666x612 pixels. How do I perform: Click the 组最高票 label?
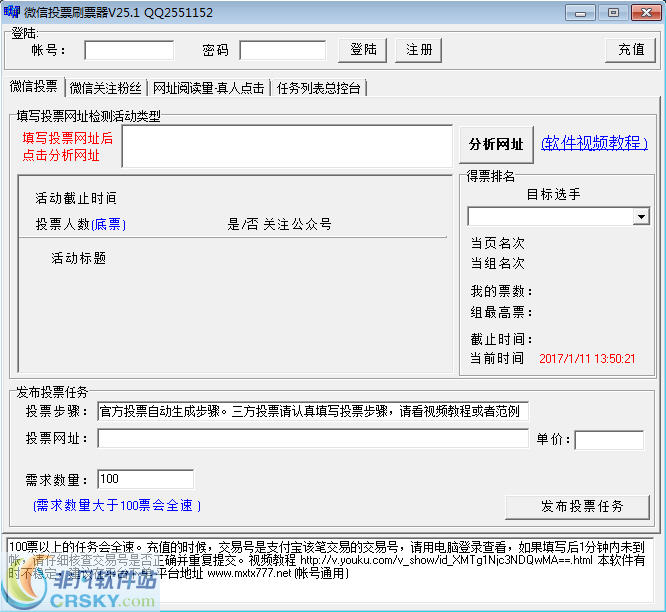click(501, 313)
